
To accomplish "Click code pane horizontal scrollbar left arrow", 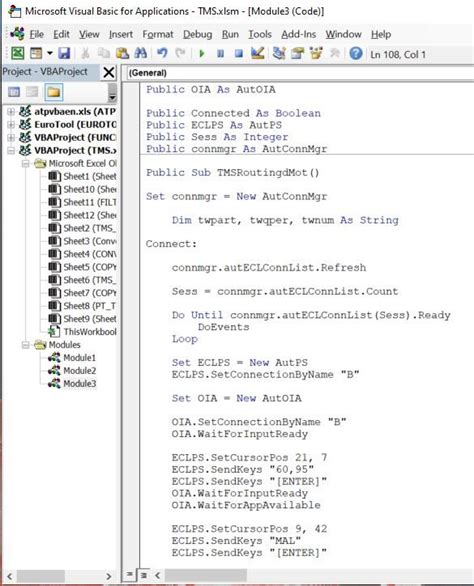I will click(x=158, y=575).
